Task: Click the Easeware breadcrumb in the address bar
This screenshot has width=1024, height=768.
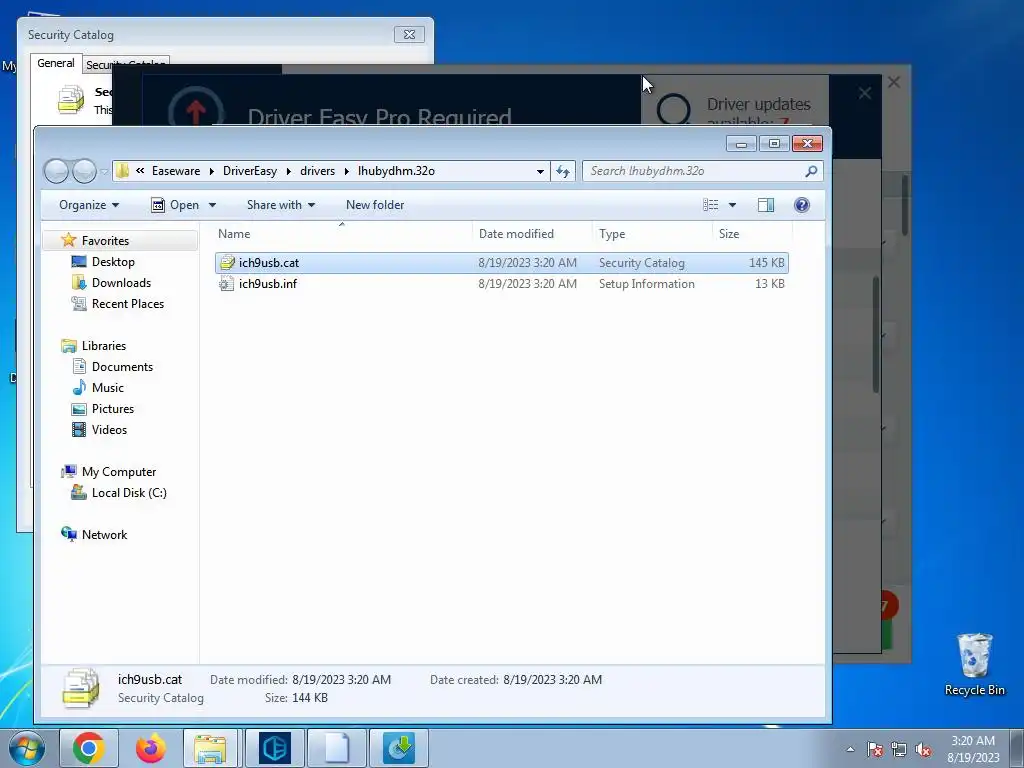Action: click(x=176, y=171)
